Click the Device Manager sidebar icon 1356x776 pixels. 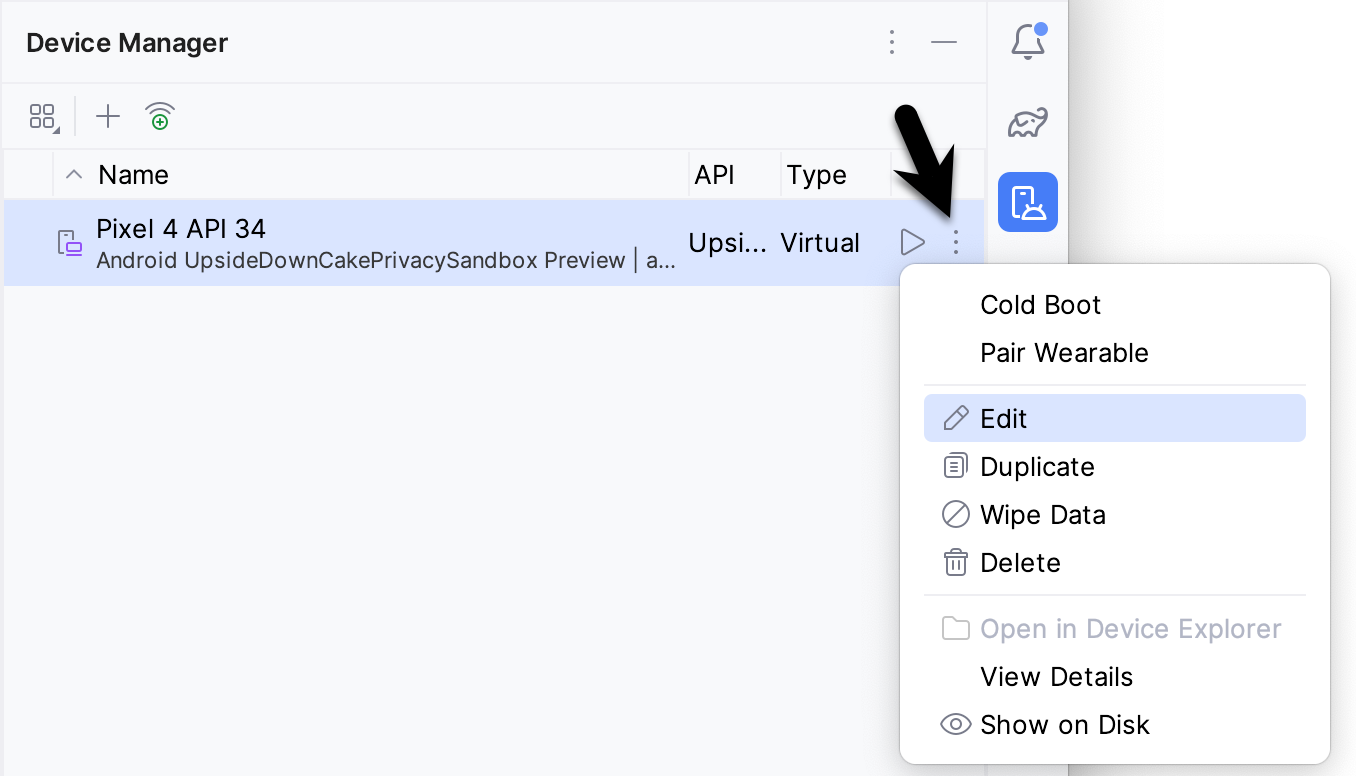coord(1028,201)
